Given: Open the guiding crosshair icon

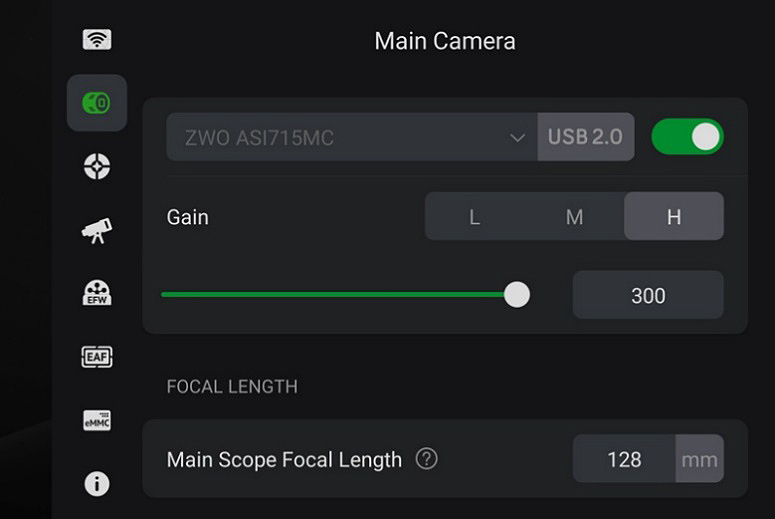Looking at the screenshot, I should click(x=97, y=166).
